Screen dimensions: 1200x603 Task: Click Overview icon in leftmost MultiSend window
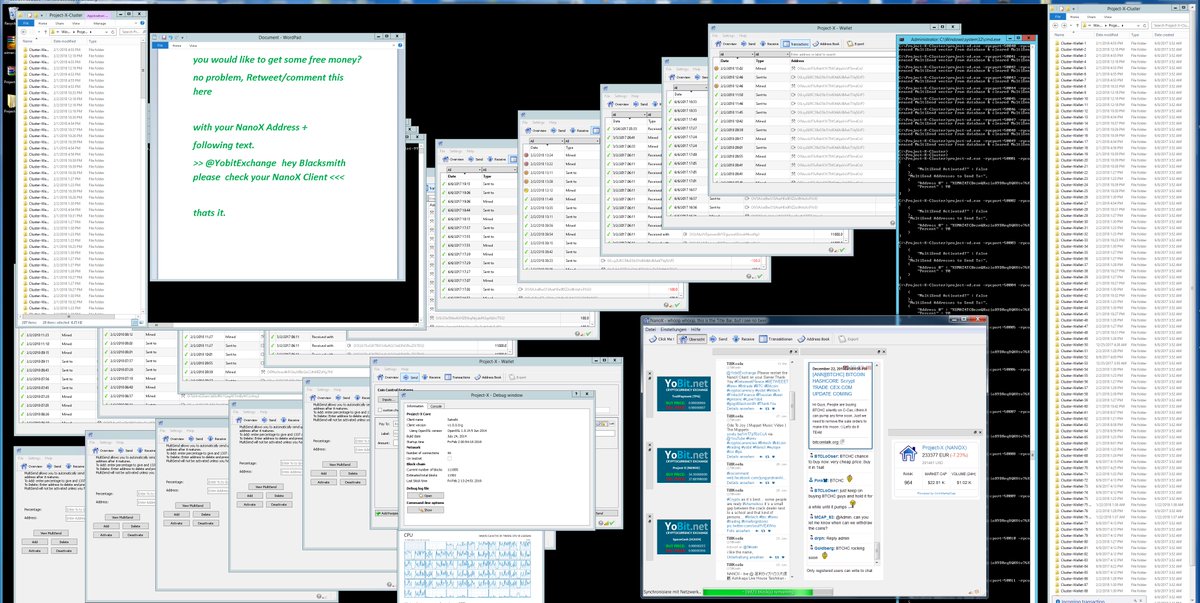[24, 466]
